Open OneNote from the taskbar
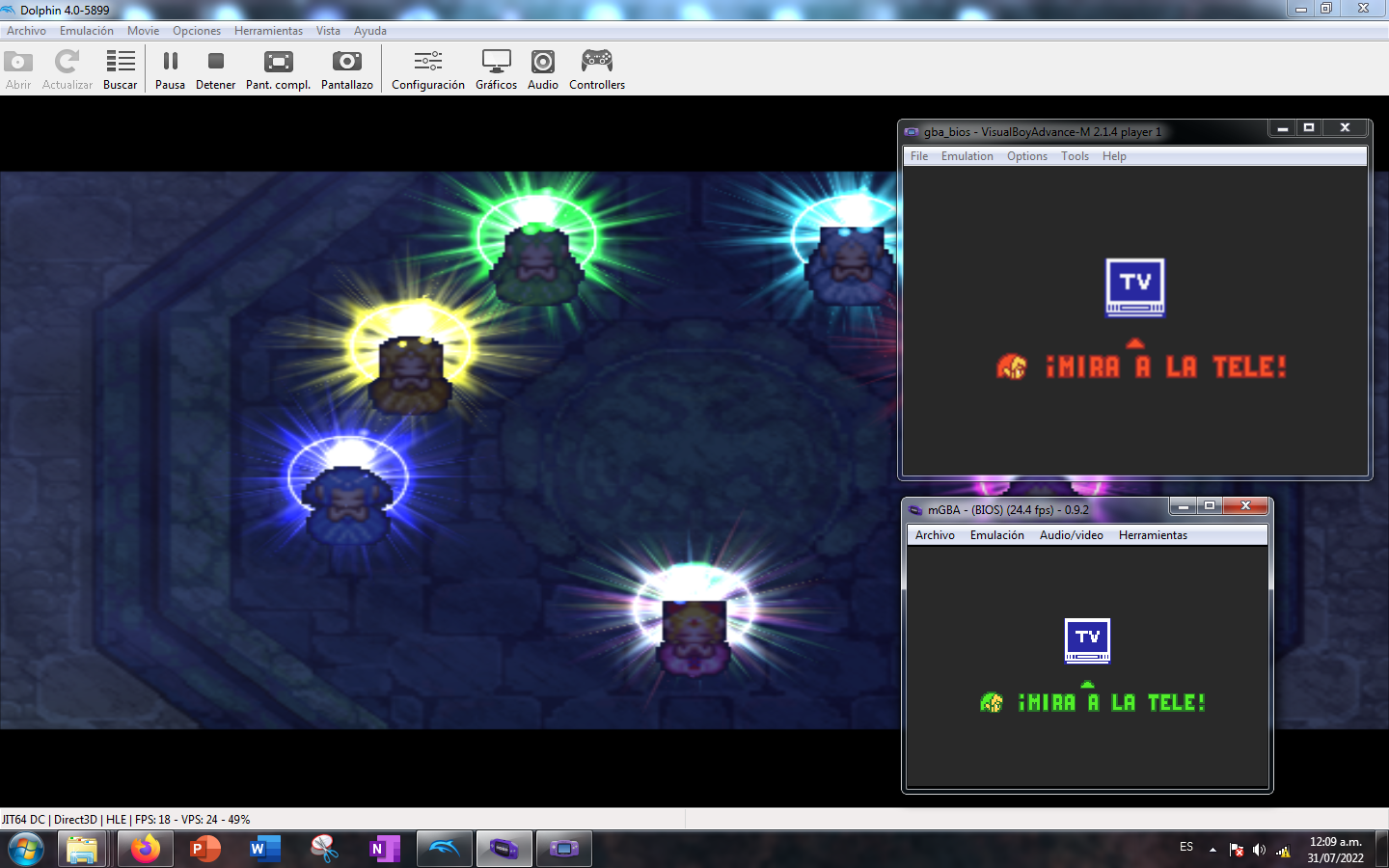The height and width of the screenshot is (868, 1389). (x=384, y=849)
